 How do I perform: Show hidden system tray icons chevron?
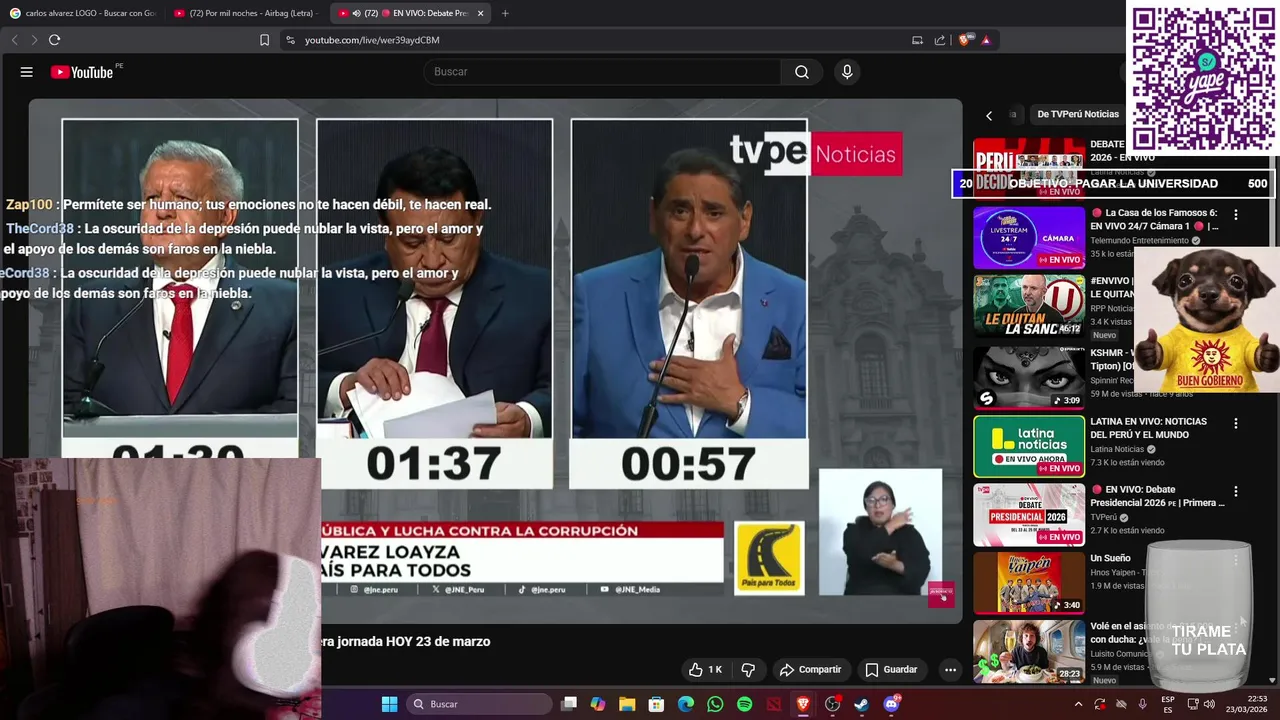(1078, 704)
